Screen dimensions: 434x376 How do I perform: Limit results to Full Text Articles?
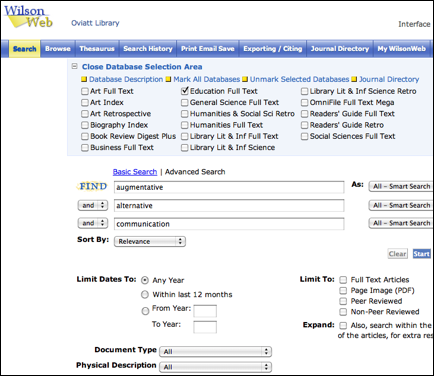coord(343,280)
